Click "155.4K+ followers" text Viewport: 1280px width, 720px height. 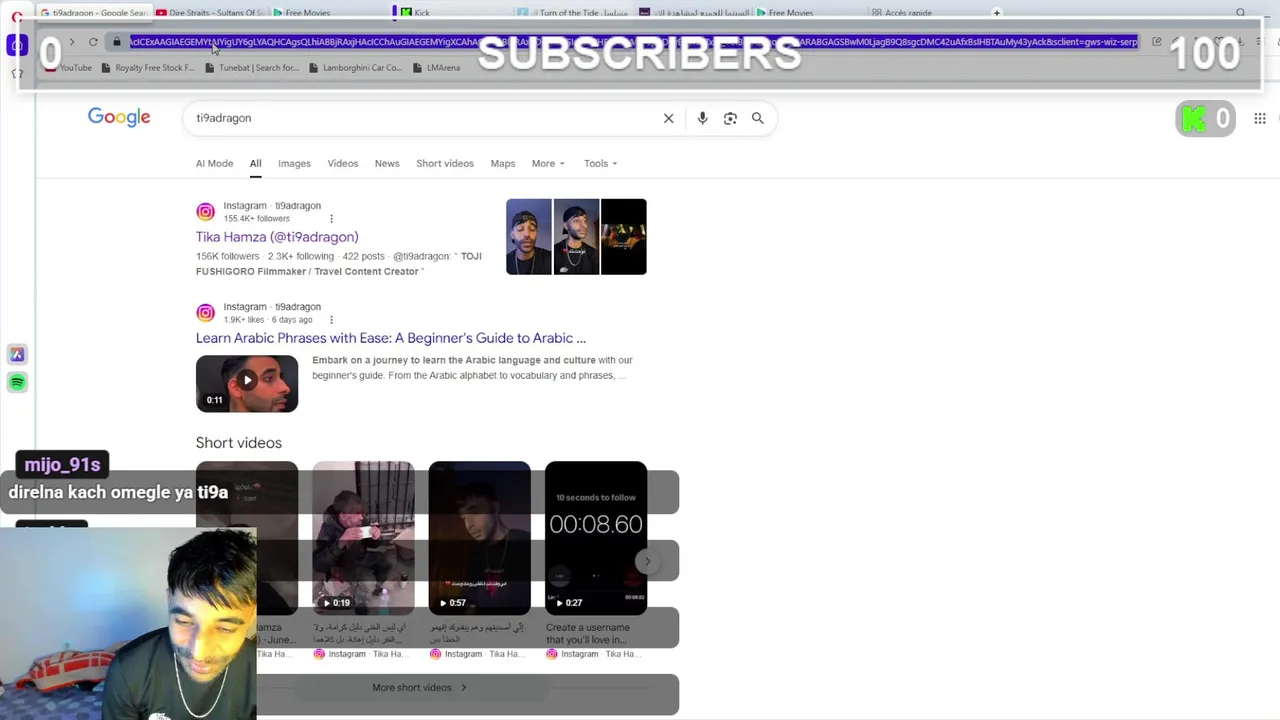[257, 219]
